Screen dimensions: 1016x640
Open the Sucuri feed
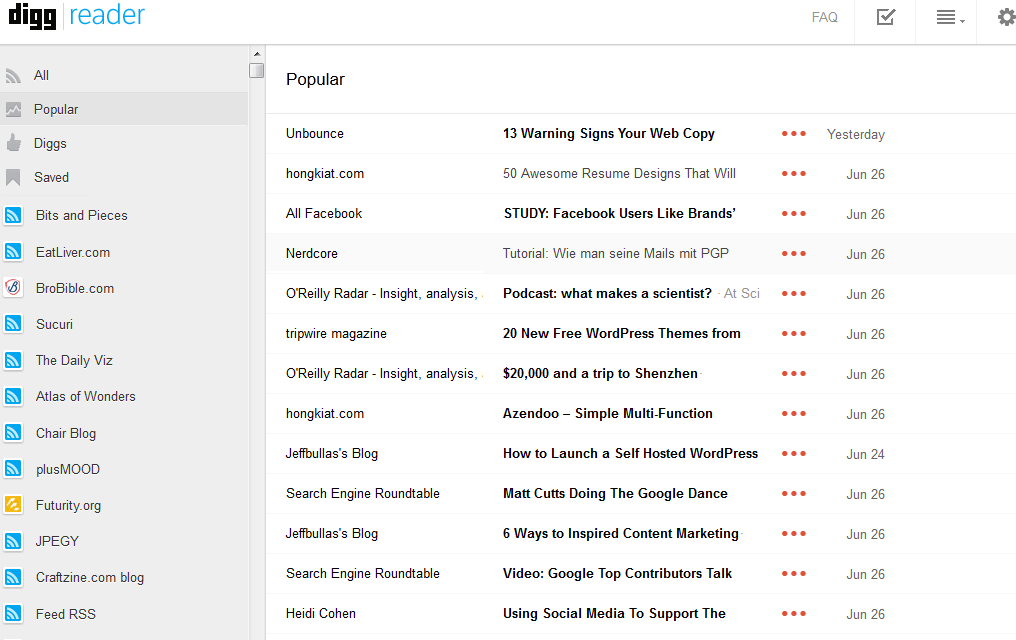[x=54, y=324]
